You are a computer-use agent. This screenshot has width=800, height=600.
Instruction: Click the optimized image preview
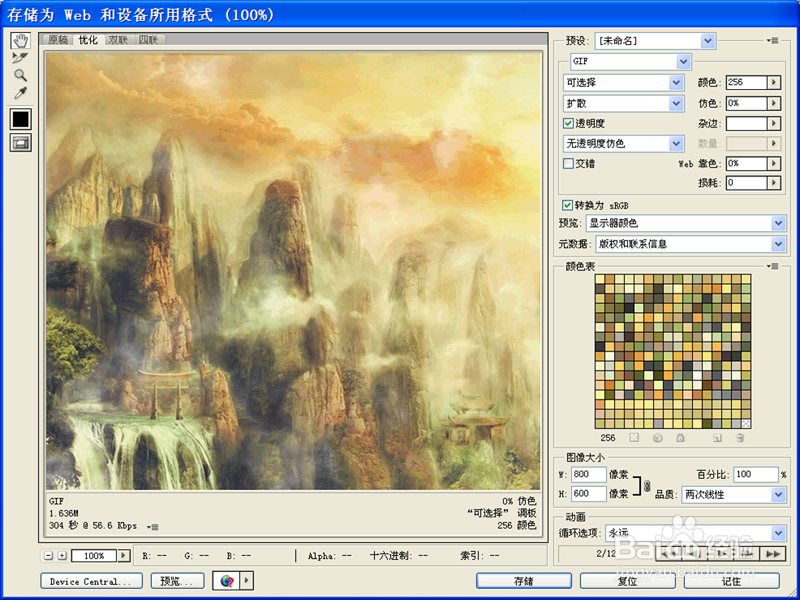point(293,271)
